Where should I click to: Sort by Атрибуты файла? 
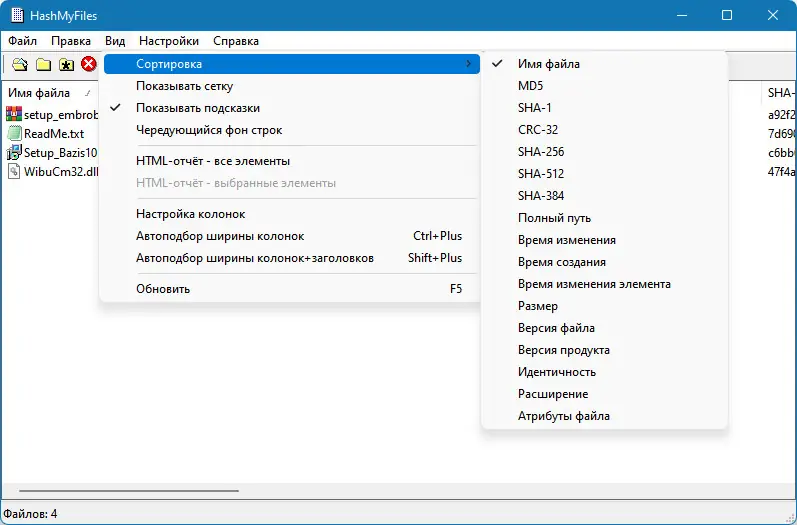(x=604, y=416)
